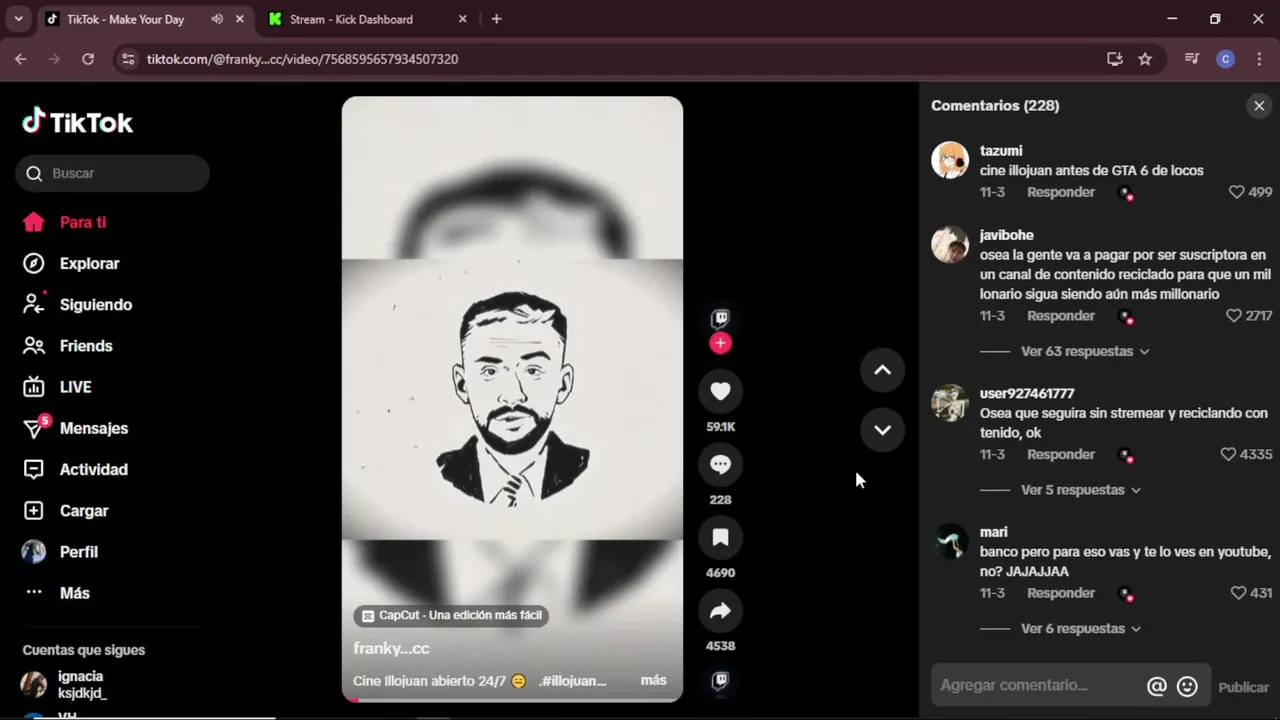The height and width of the screenshot is (720, 1280).
Task: Mute the TikTok tab audio icon
Action: click(217, 19)
